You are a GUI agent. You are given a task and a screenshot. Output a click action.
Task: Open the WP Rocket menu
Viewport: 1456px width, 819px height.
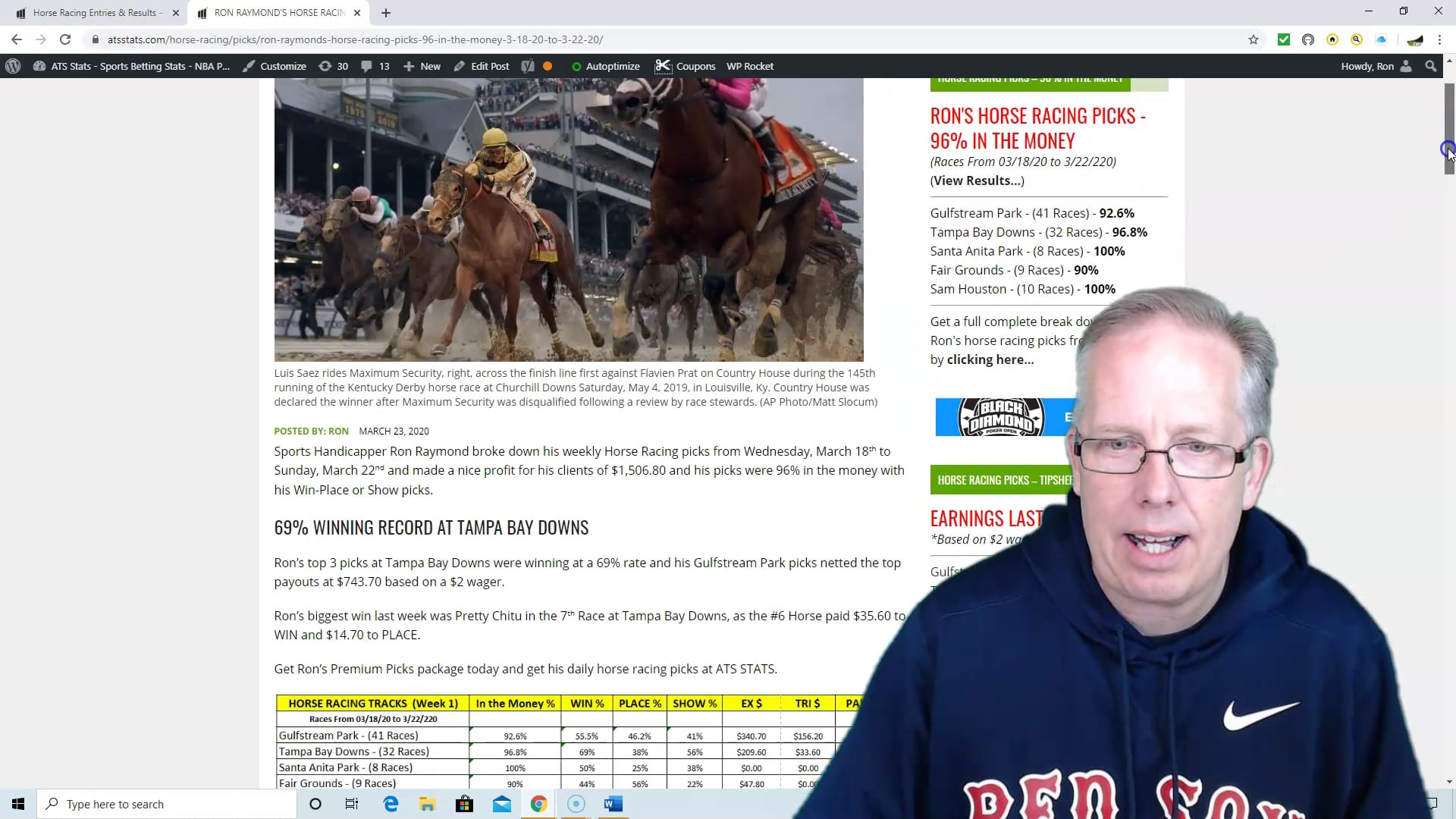(x=750, y=66)
